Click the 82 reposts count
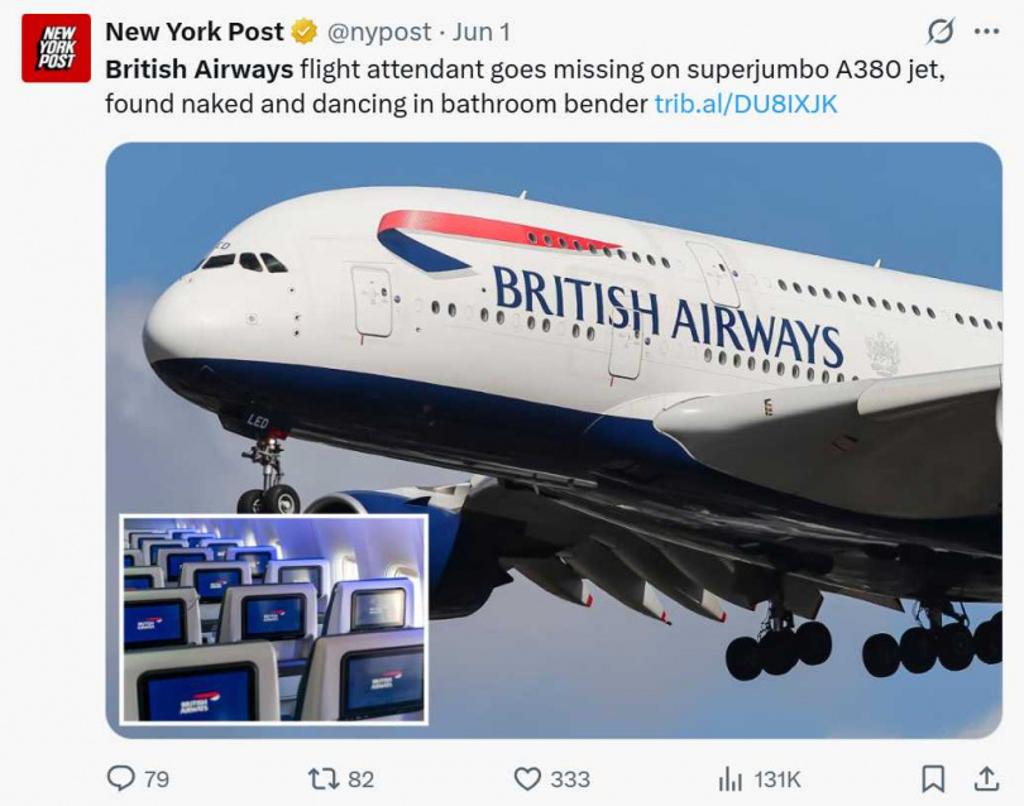 coord(360,779)
